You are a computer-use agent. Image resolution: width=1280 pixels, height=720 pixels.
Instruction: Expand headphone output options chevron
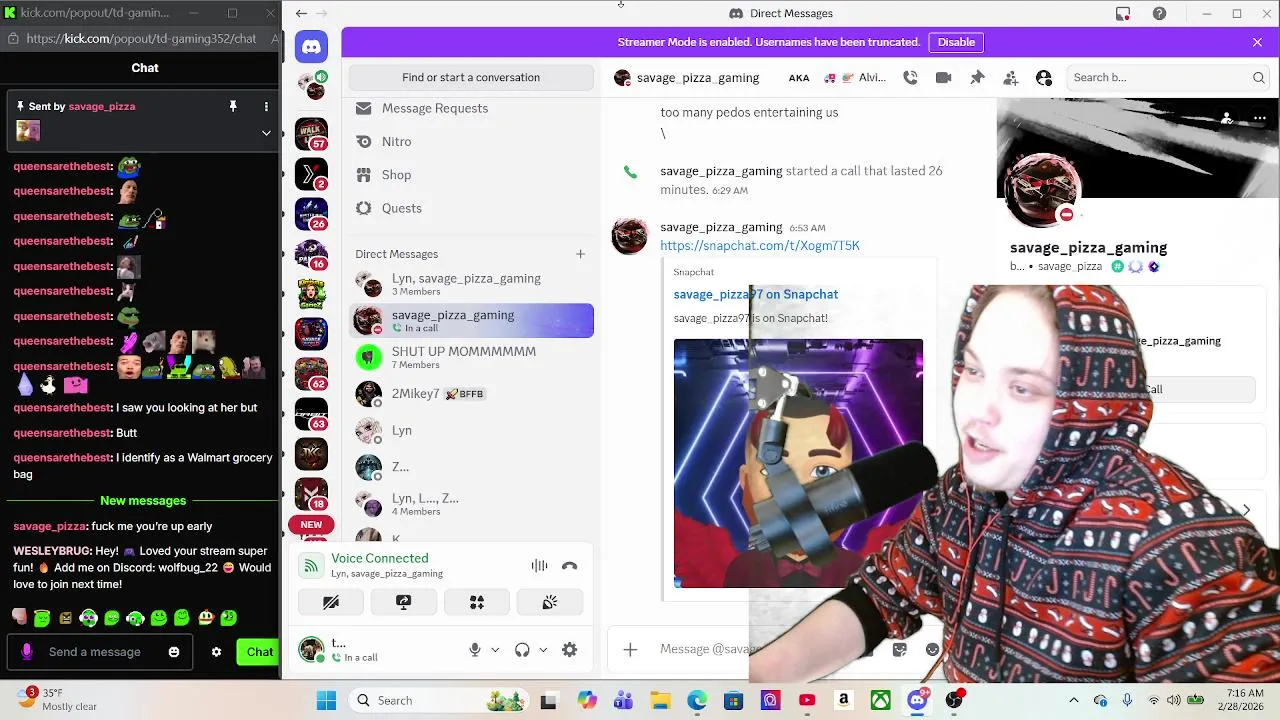(543, 650)
